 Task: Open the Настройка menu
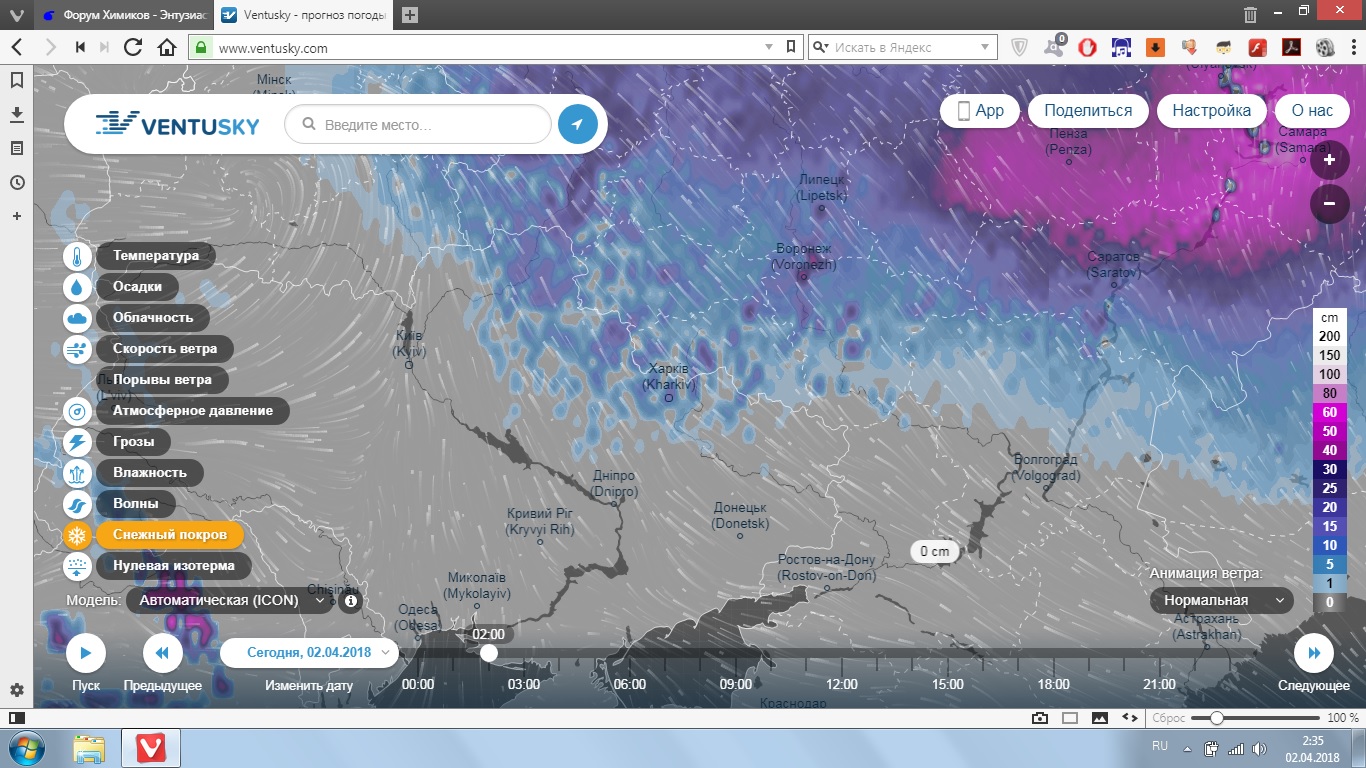click(x=1211, y=111)
